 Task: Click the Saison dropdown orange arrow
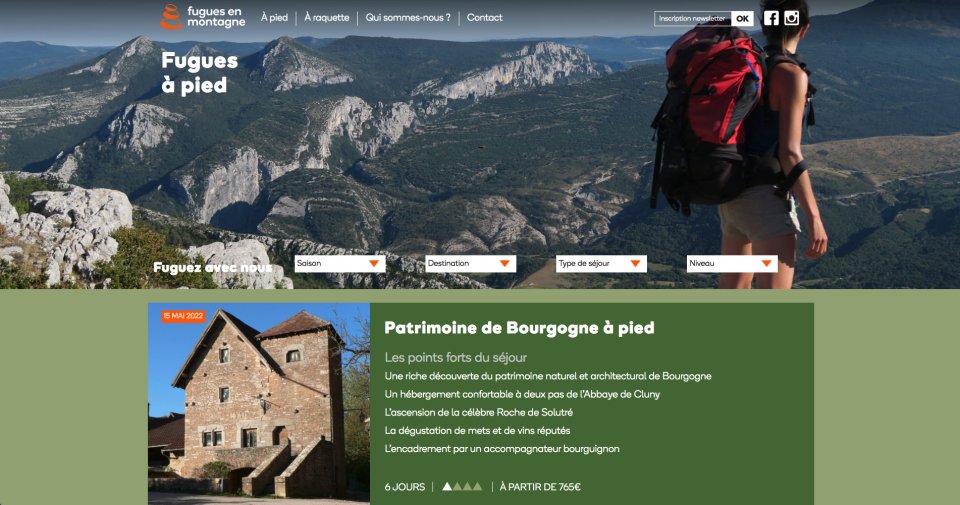pyautogui.click(x=374, y=263)
